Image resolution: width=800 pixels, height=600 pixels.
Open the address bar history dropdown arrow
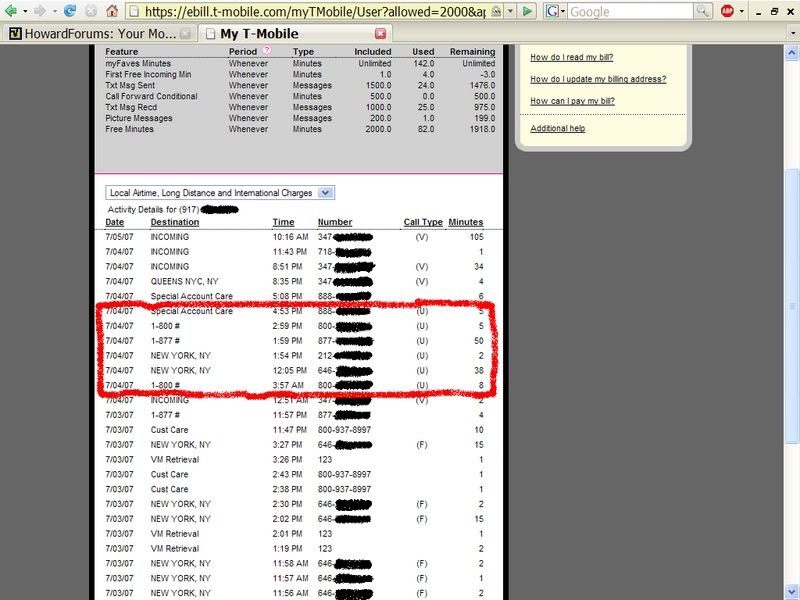511,11
